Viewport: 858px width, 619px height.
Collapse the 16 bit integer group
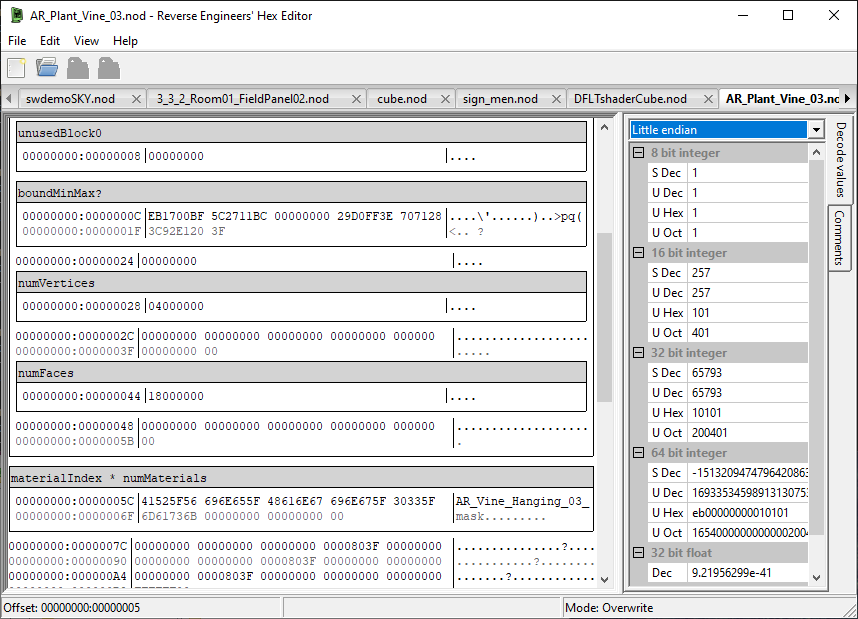[x=639, y=253]
